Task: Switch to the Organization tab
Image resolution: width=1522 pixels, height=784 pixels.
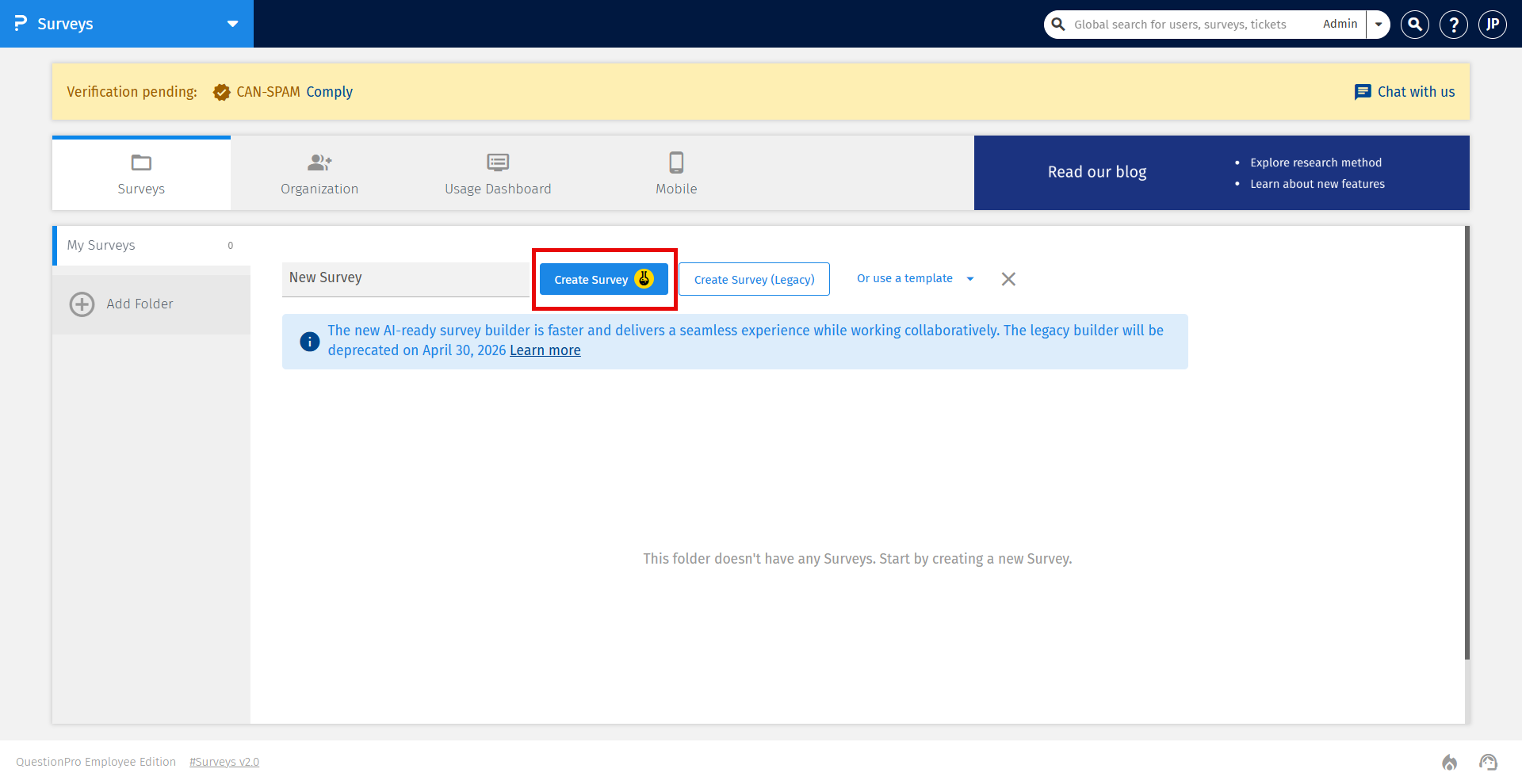Action: (x=319, y=173)
